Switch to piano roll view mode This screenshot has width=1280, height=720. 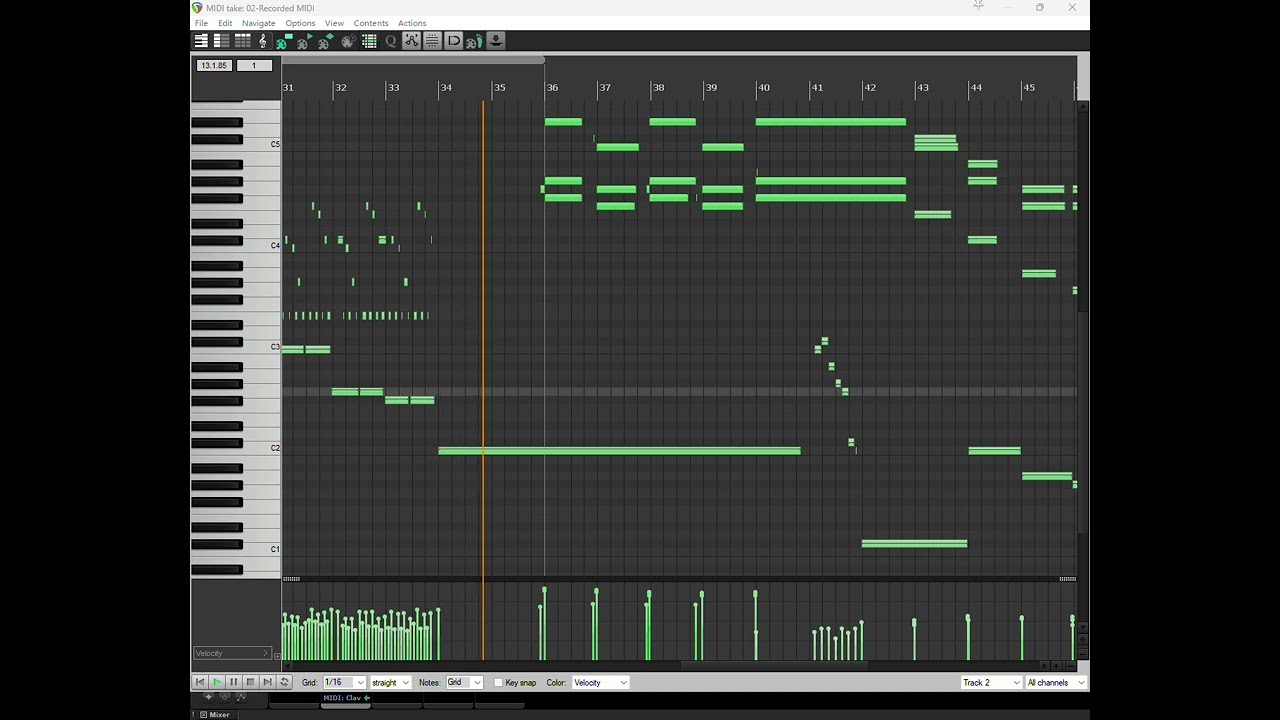(201, 41)
